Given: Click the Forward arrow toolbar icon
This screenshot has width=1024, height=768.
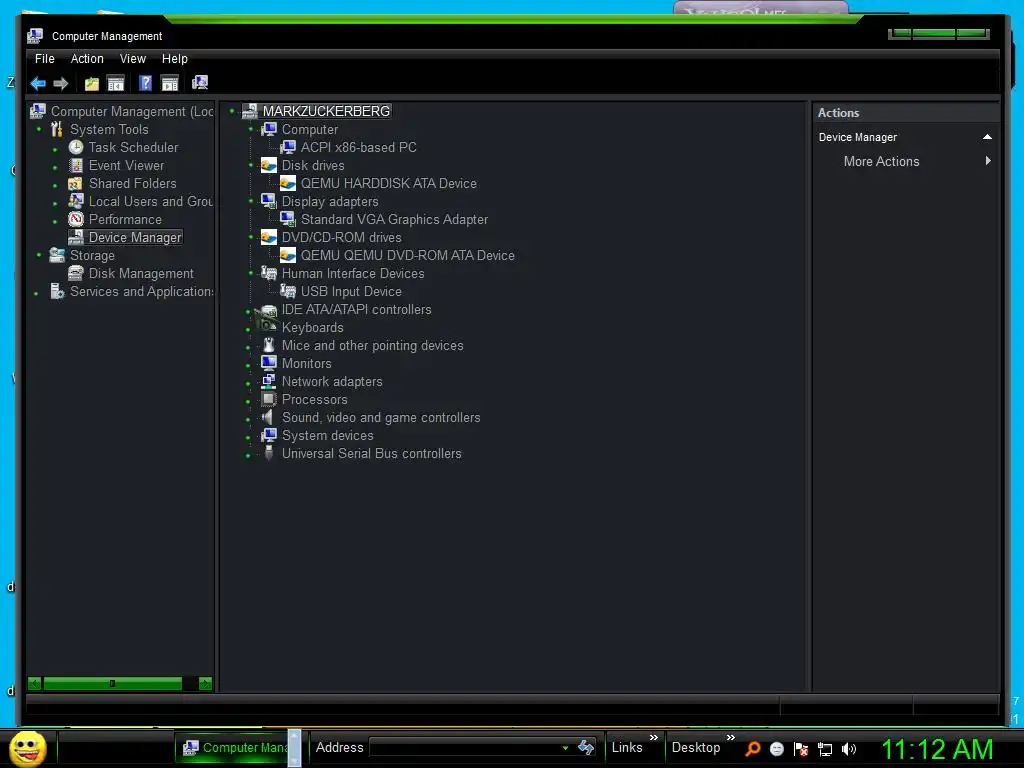Looking at the screenshot, I should [x=61, y=83].
